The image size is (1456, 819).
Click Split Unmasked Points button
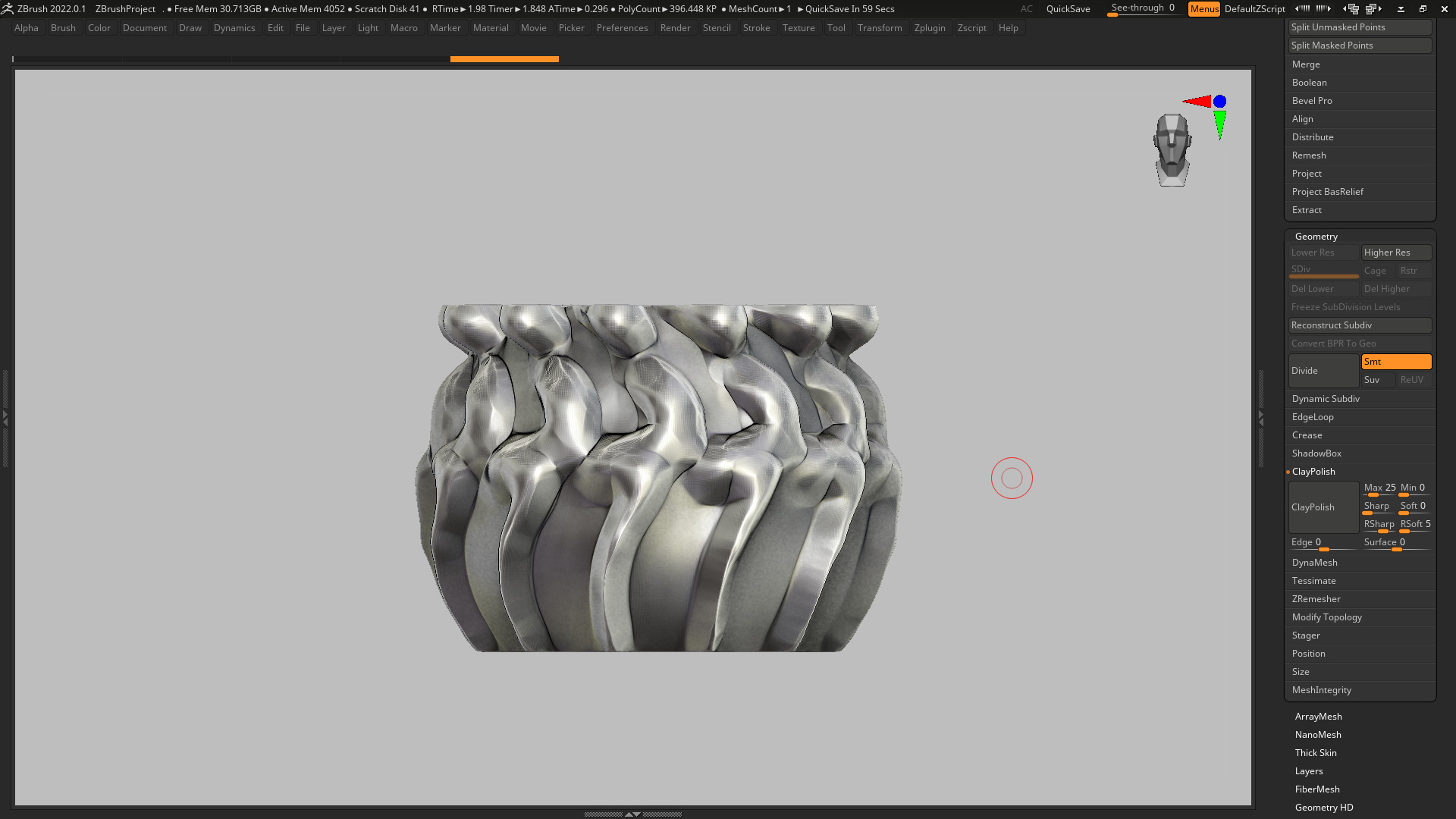click(1360, 27)
